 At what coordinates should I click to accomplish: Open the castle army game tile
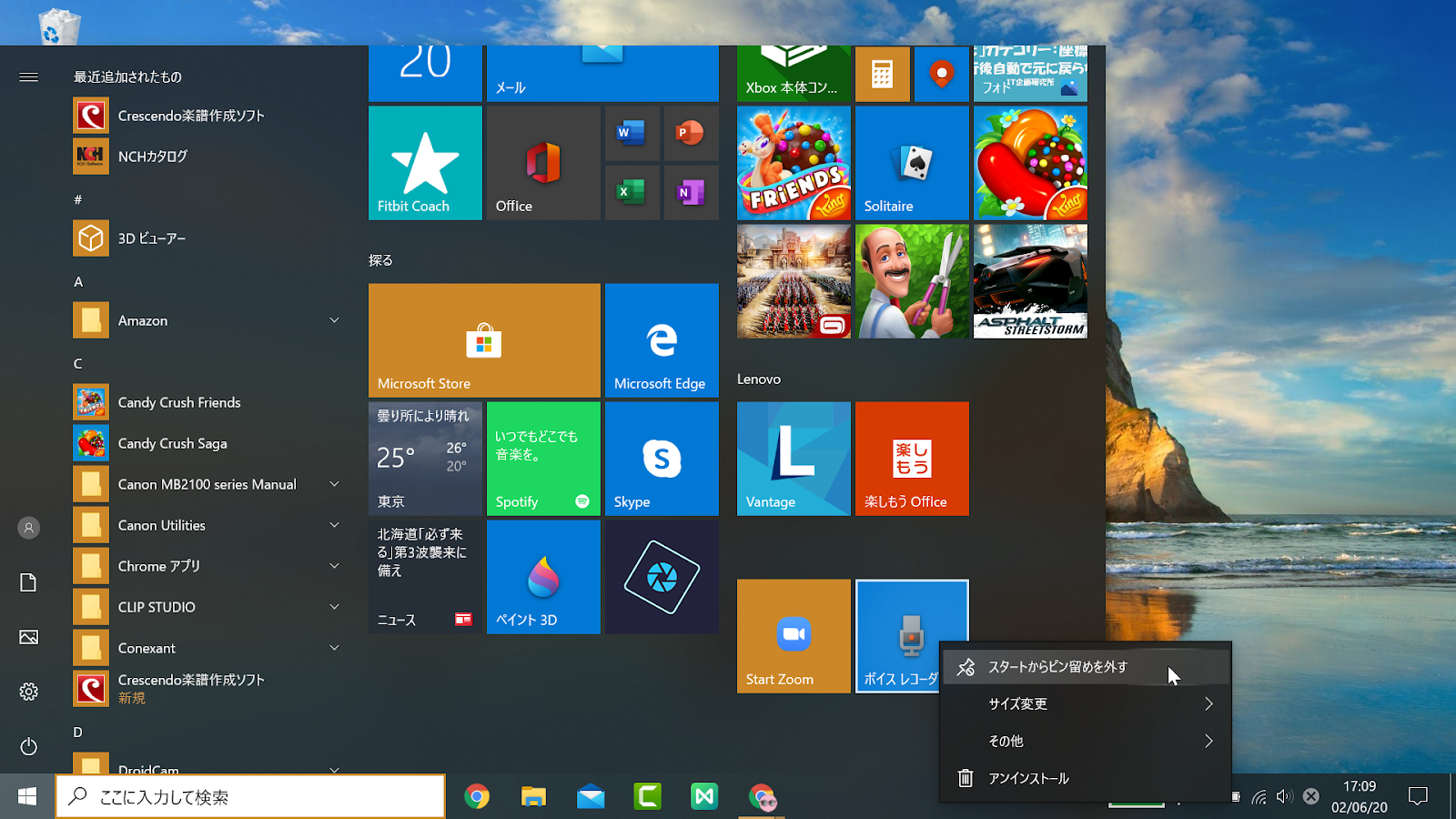(x=794, y=281)
